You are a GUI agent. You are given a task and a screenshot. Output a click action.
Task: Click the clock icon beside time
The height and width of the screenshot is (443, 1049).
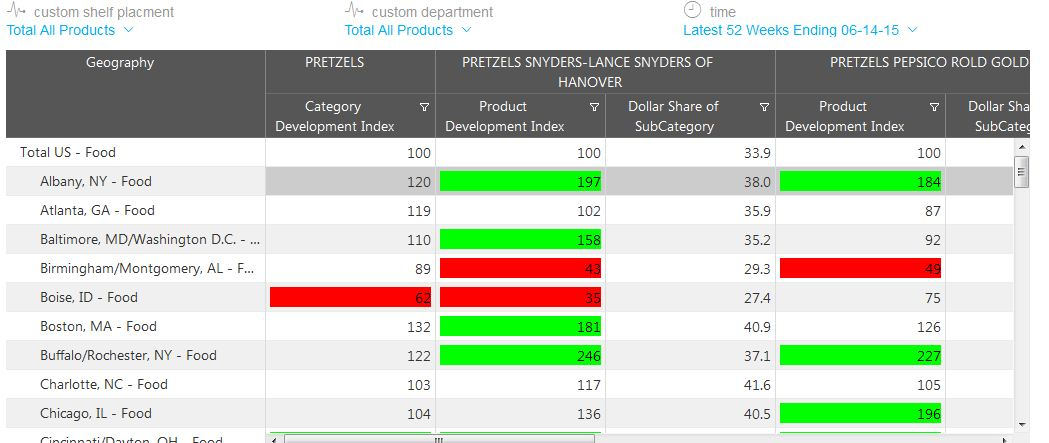[x=692, y=10]
